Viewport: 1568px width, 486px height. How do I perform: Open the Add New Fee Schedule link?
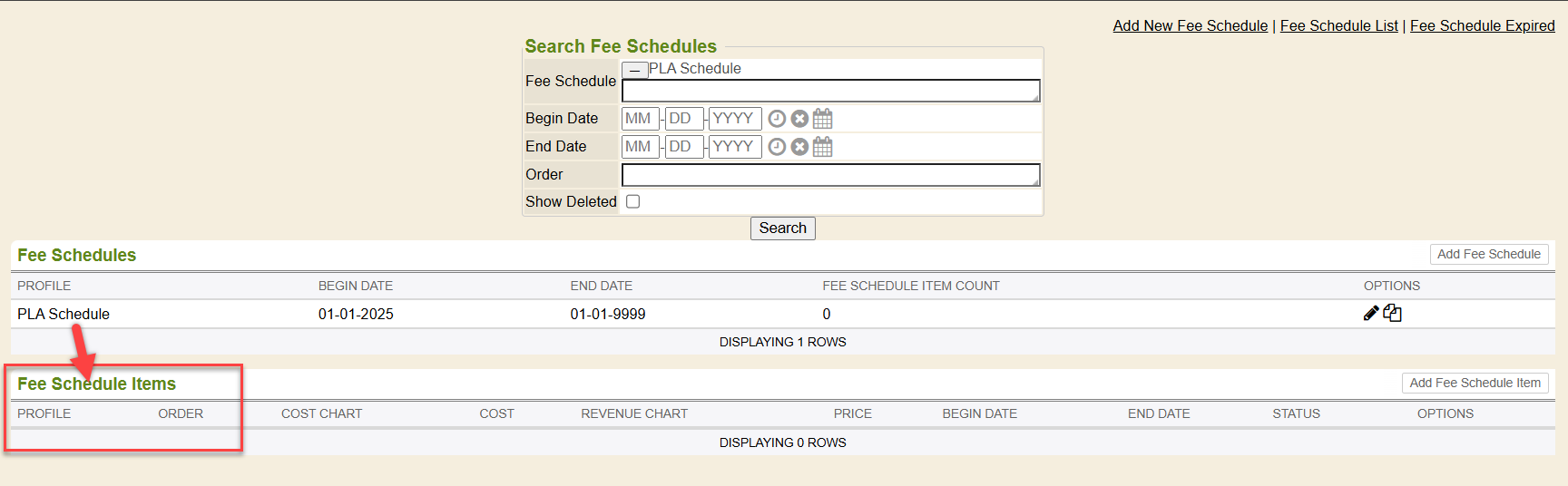(1190, 25)
